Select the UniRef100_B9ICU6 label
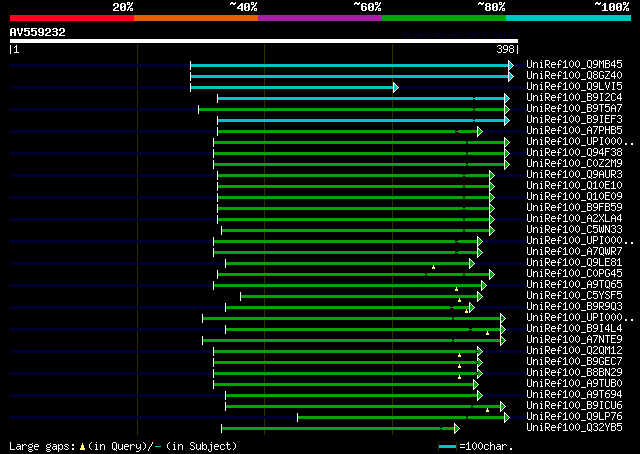Image resolution: width=640 pixels, height=454 pixels. tap(574, 406)
